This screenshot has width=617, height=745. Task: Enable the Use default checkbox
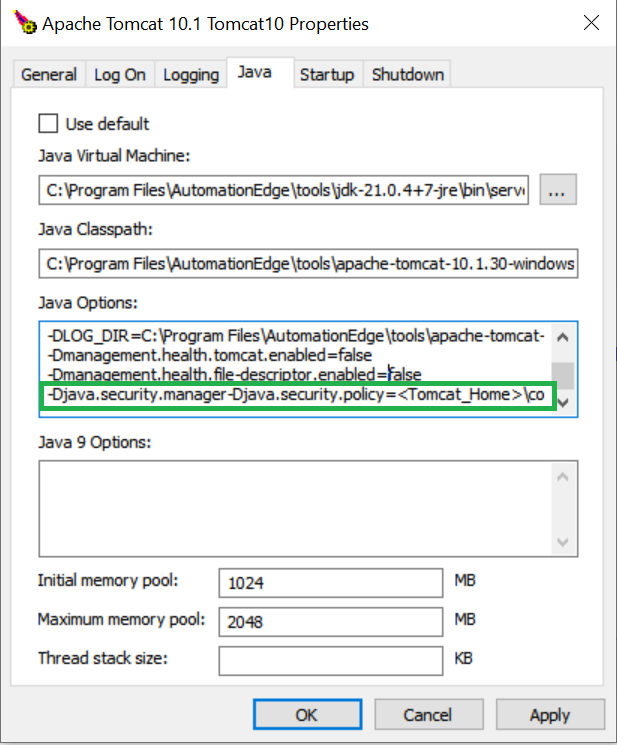coord(48,124)
